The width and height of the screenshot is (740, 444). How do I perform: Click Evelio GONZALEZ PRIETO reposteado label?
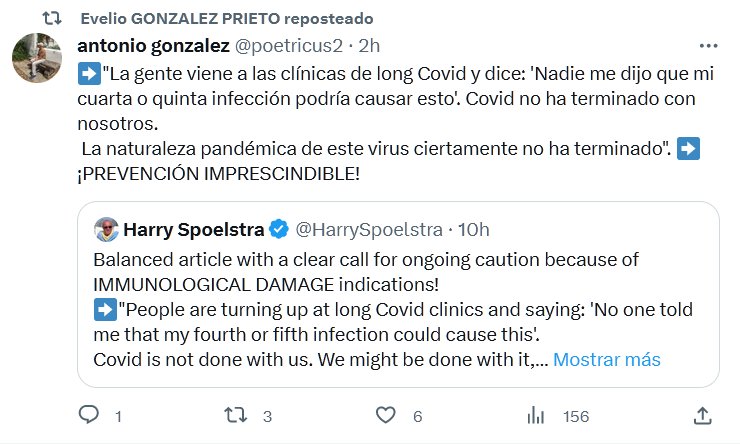click(211, 18)
